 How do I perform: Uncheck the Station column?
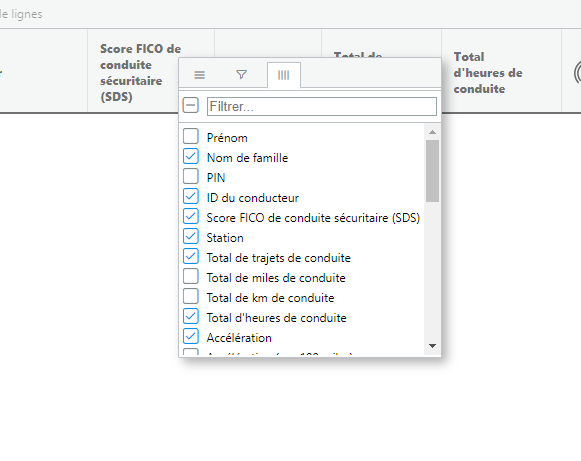[191, 236]
